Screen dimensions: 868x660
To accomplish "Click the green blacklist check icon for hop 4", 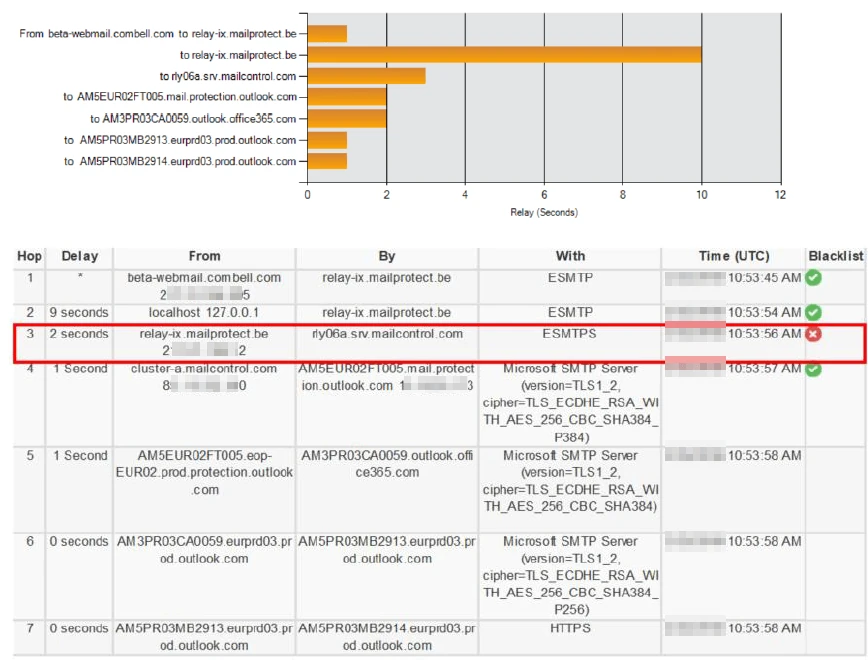I will [x=813, y=369].
